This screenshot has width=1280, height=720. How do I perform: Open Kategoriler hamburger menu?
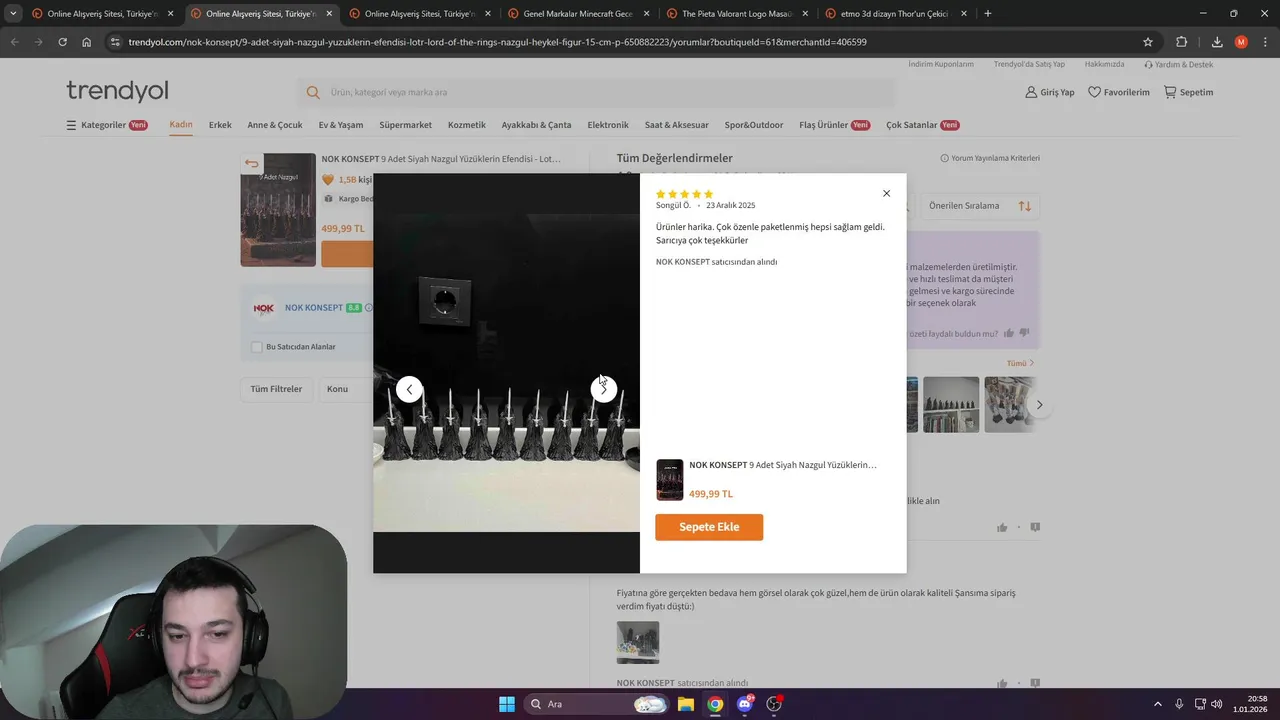(x=107, y=125)
